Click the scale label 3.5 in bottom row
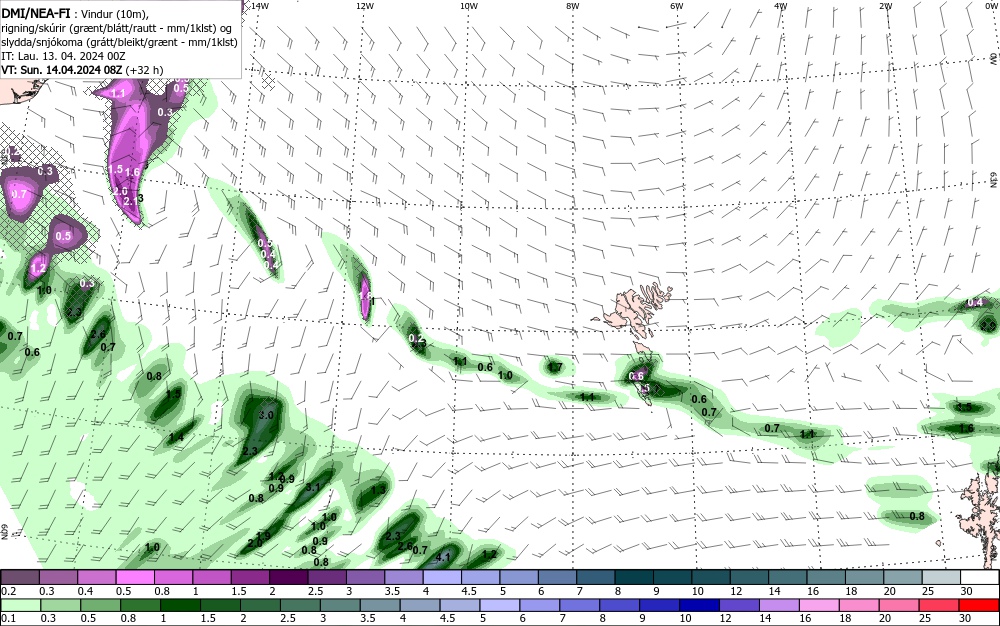The height and width of the screenshot is (626, 1000). point(368,618)
